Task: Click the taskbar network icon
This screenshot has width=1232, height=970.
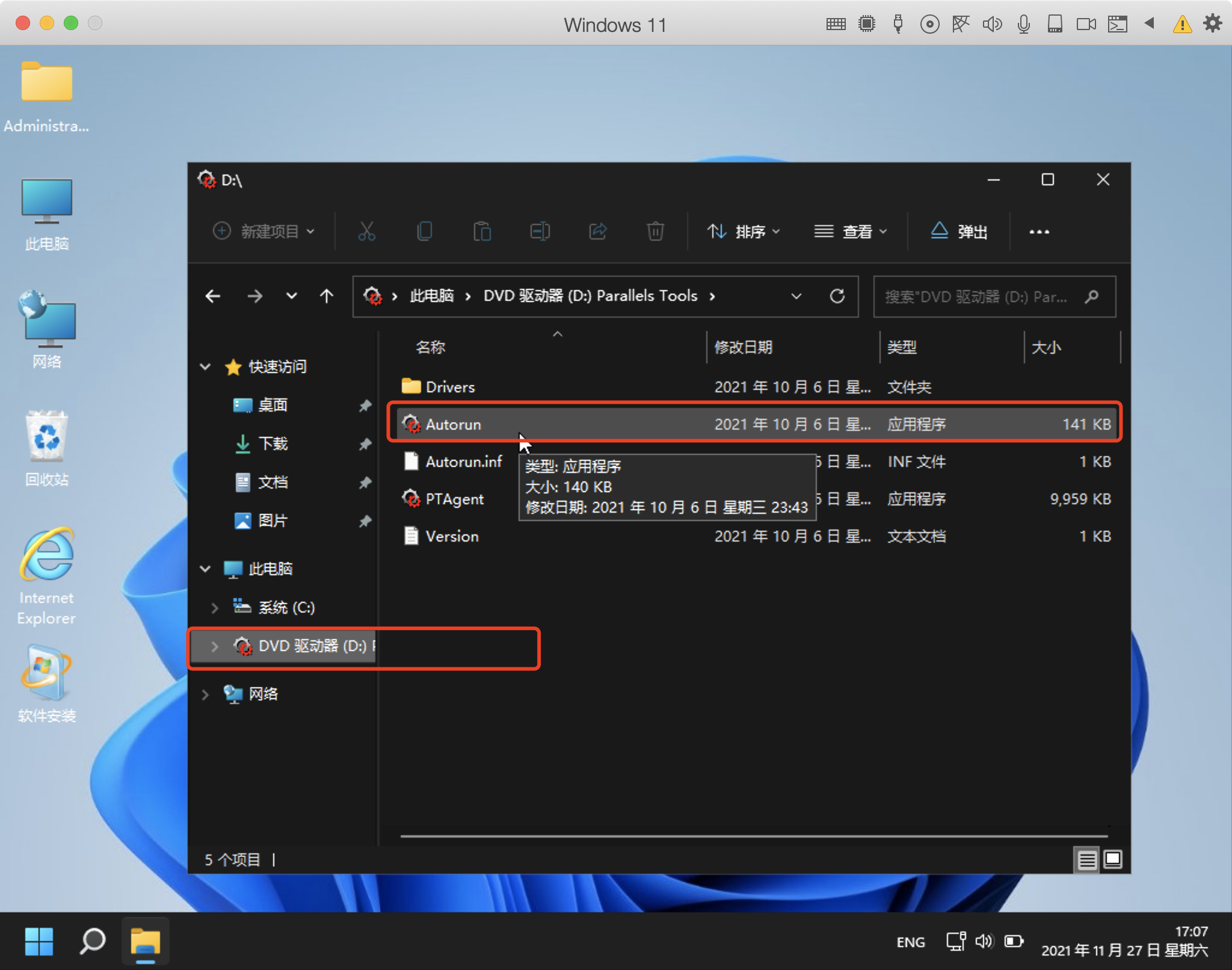Action: (956, 941)
